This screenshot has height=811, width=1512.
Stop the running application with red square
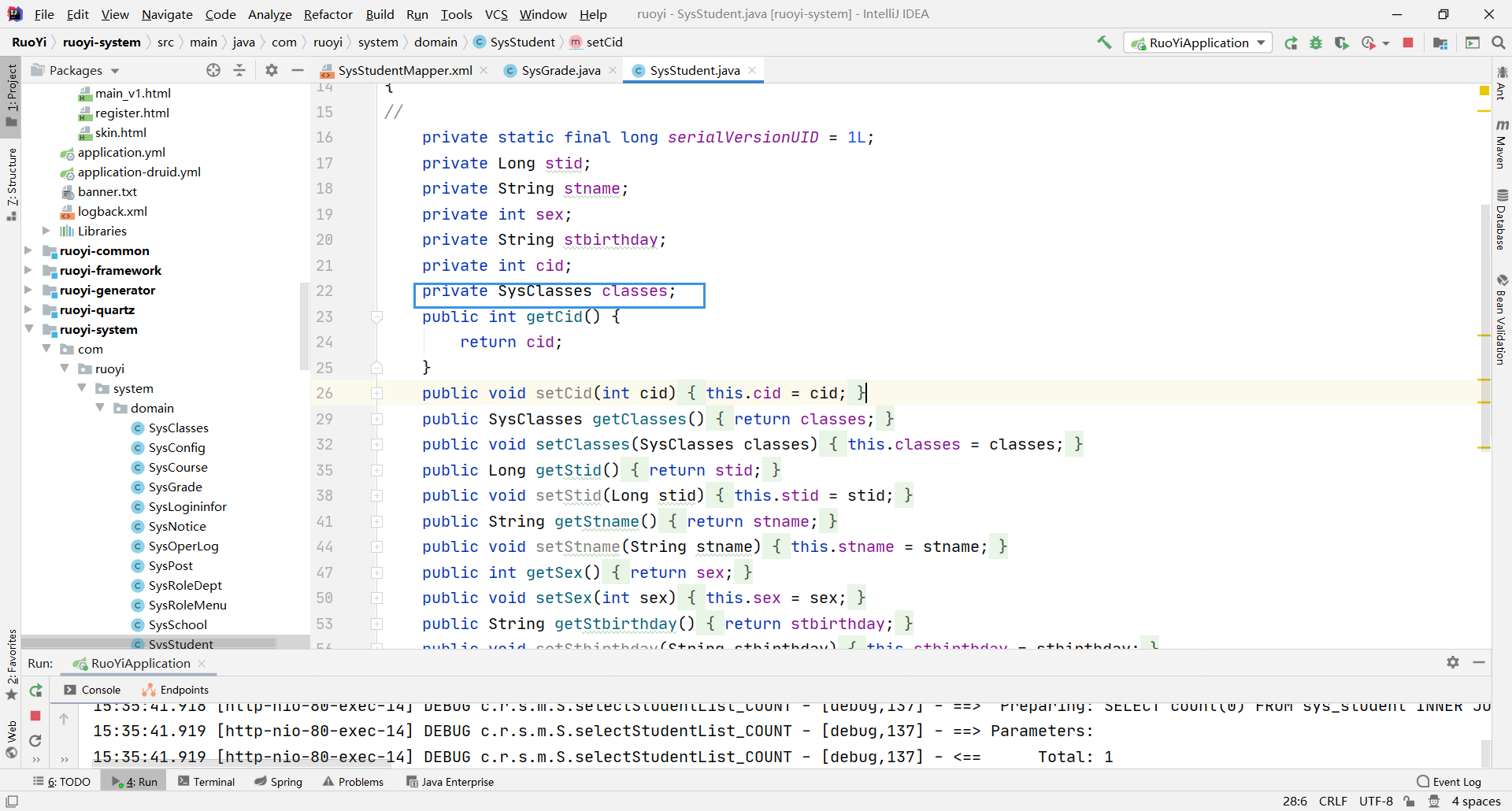click(x=1408, y=43)
